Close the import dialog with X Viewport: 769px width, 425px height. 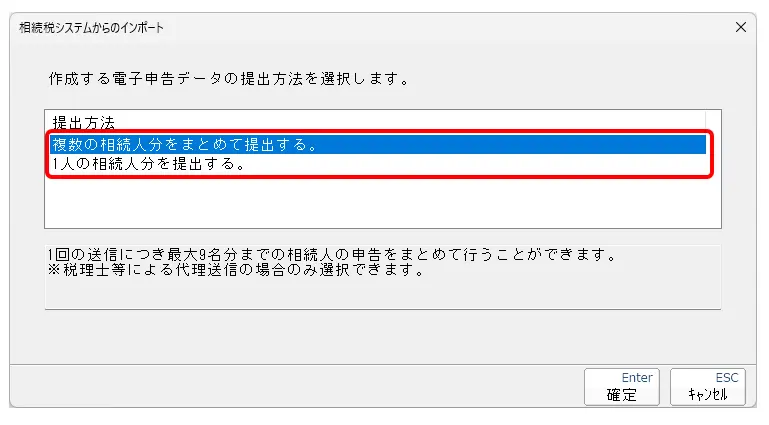tap(741, 27)
